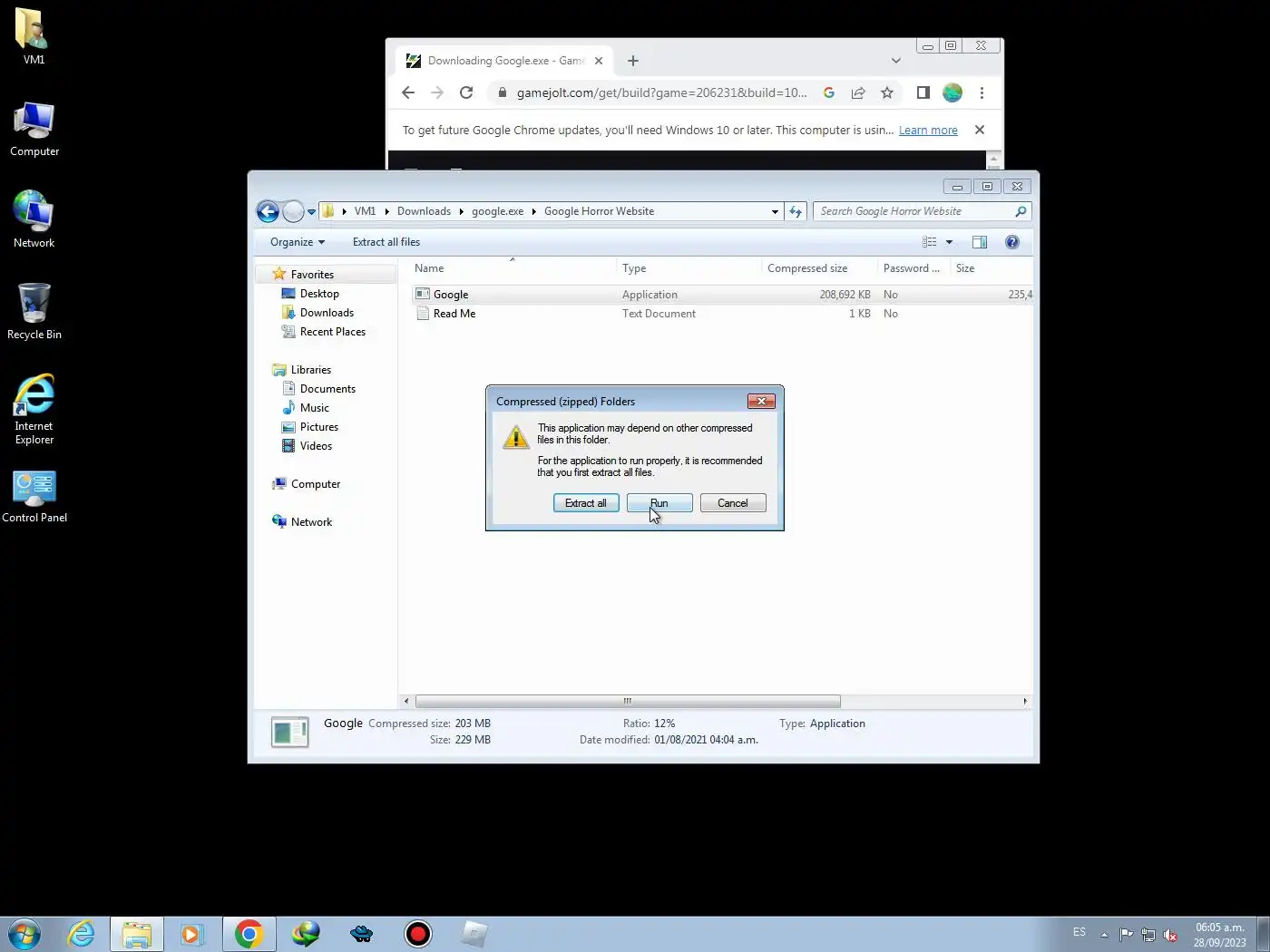Click the Learn more link in Chrome
This screenshot has height=952, width=1270.
[928, 131]
